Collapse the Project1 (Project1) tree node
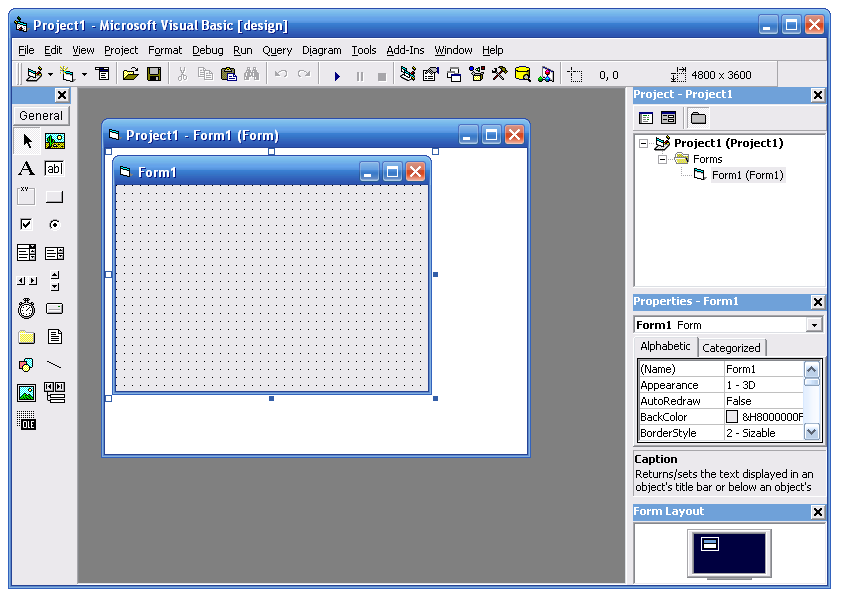 click(x=644, y=143)
